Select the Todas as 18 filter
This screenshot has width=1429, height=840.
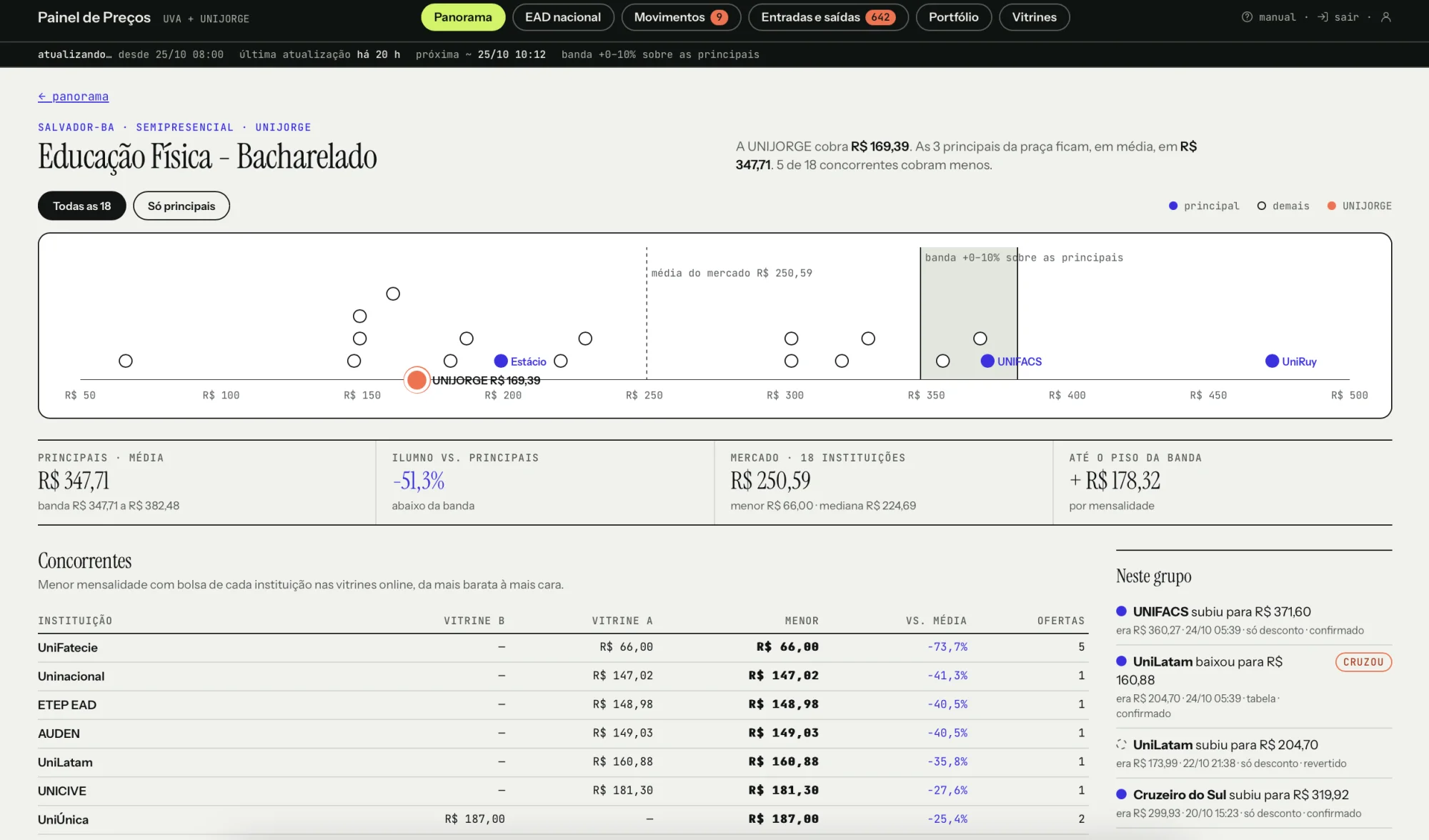tap(82, 206)
